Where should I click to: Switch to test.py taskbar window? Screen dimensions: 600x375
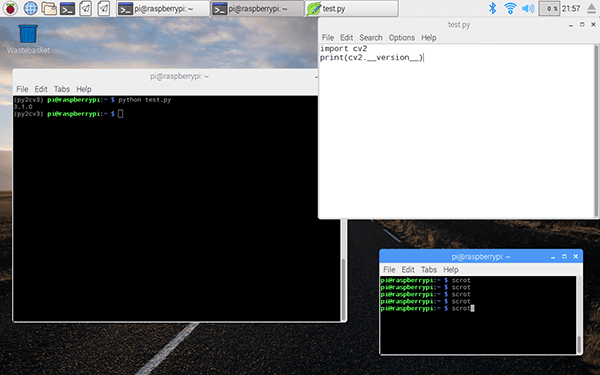[x=352, y=8]
